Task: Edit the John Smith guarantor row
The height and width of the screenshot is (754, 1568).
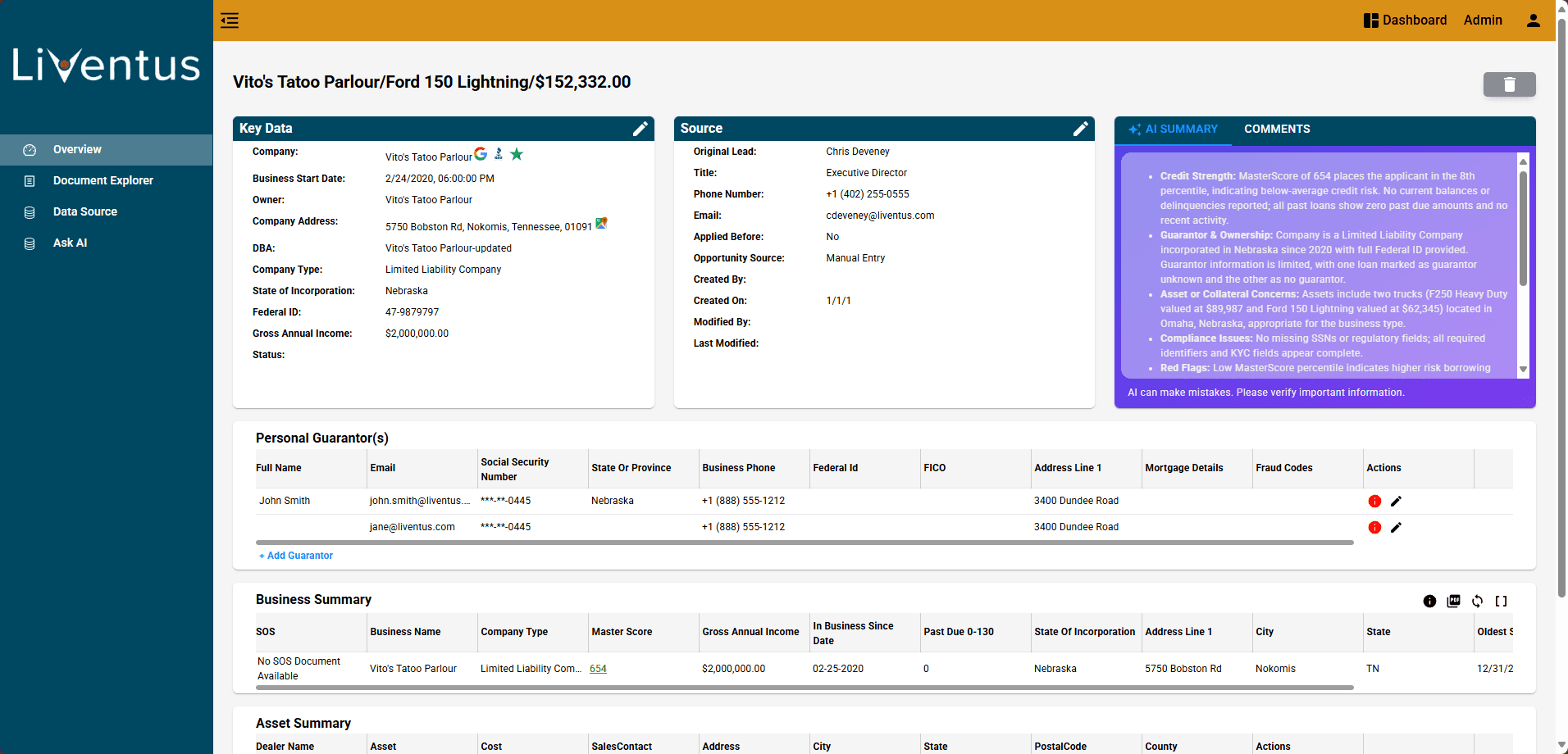Action: pyautogui.click(x=1396, y=502)
